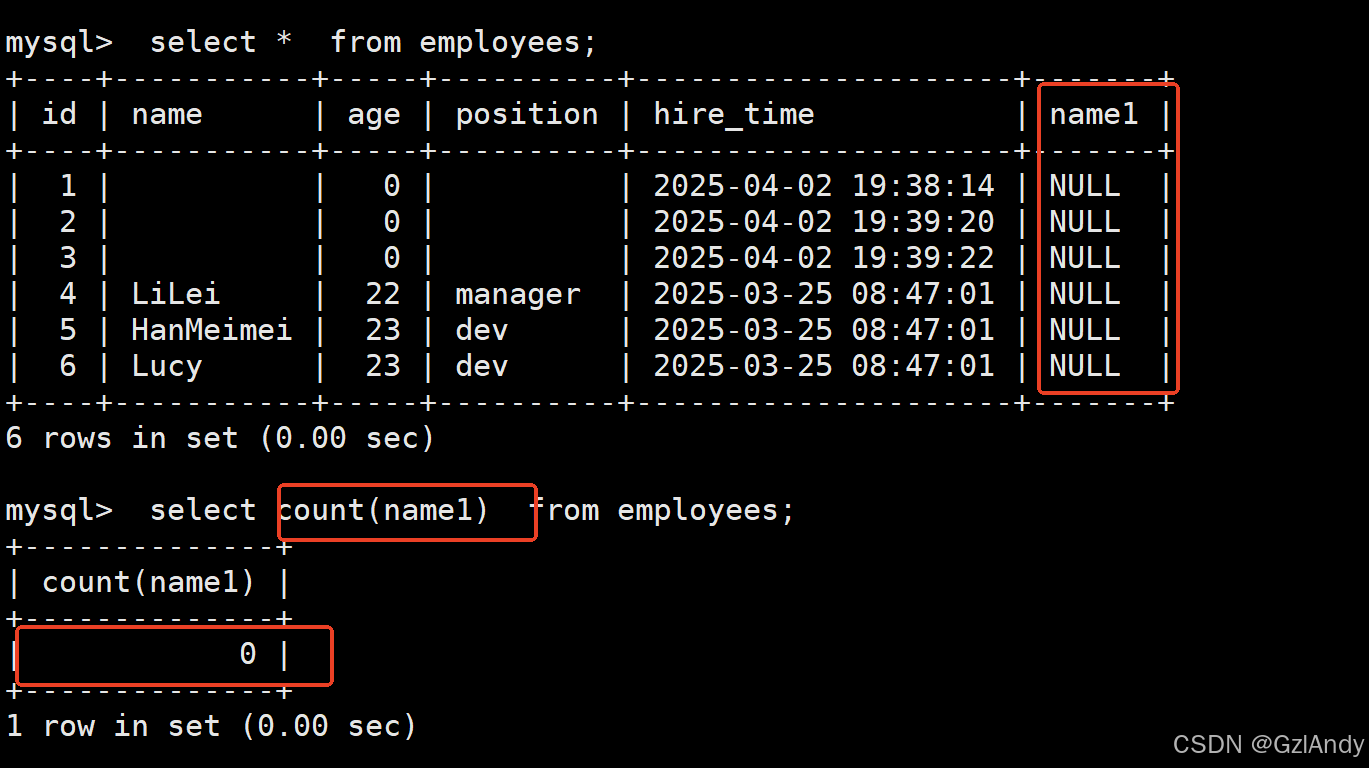Click the NULL value in LiLei's row
This screenshot has width=1369, height=768.
coord(1085,294)
